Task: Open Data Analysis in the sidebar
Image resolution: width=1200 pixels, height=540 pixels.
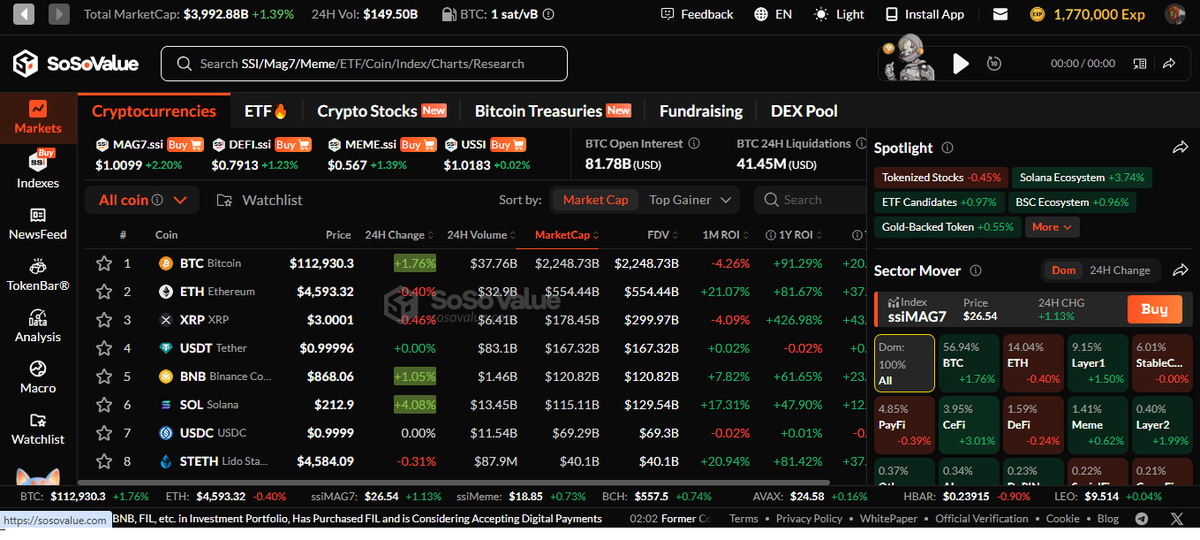Action: (x=38, y=326)
